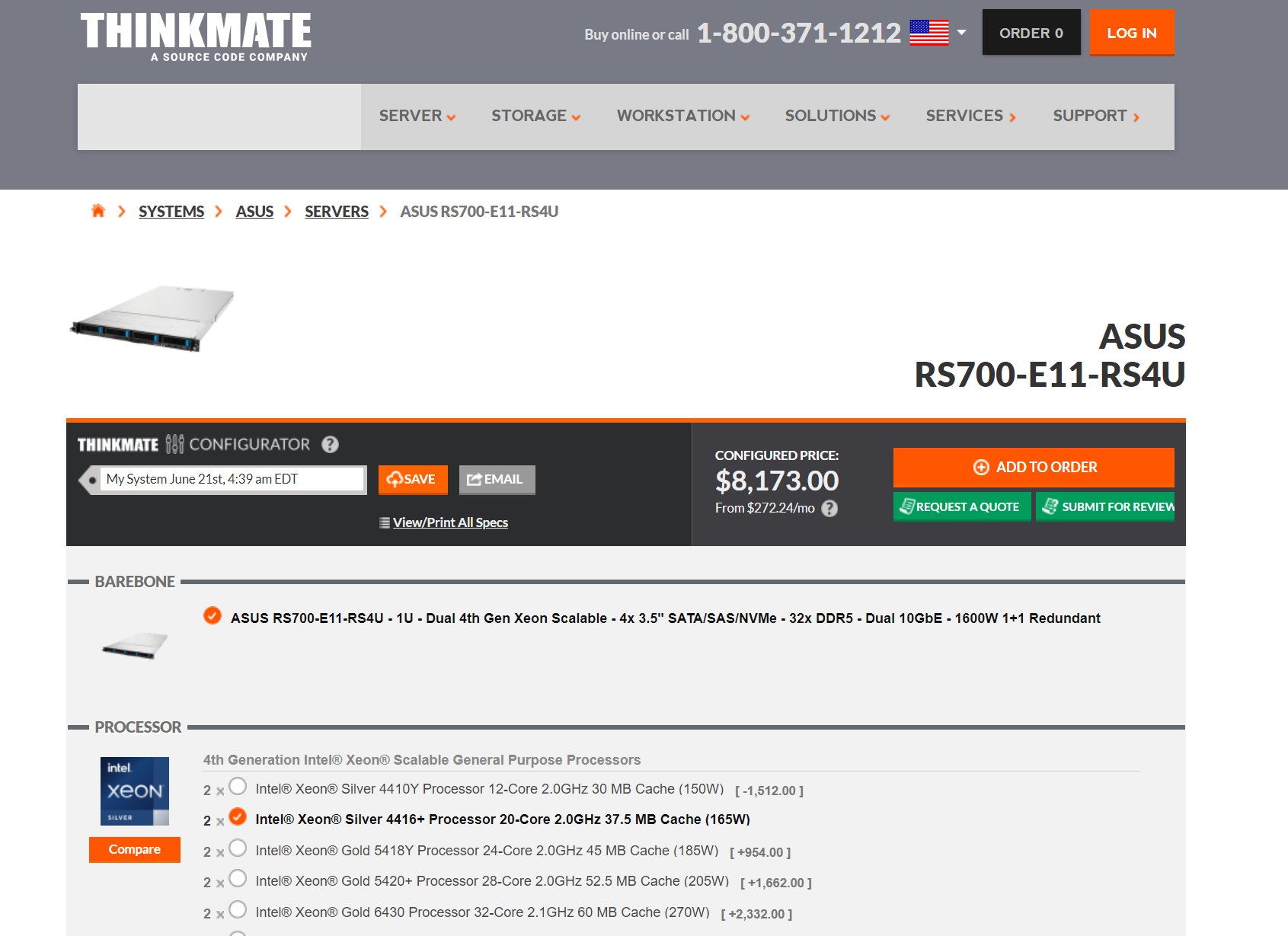This screenshot has height=936, width=1288.
Task: Click the SERVER menu chevron arrow
Action: 451,117
